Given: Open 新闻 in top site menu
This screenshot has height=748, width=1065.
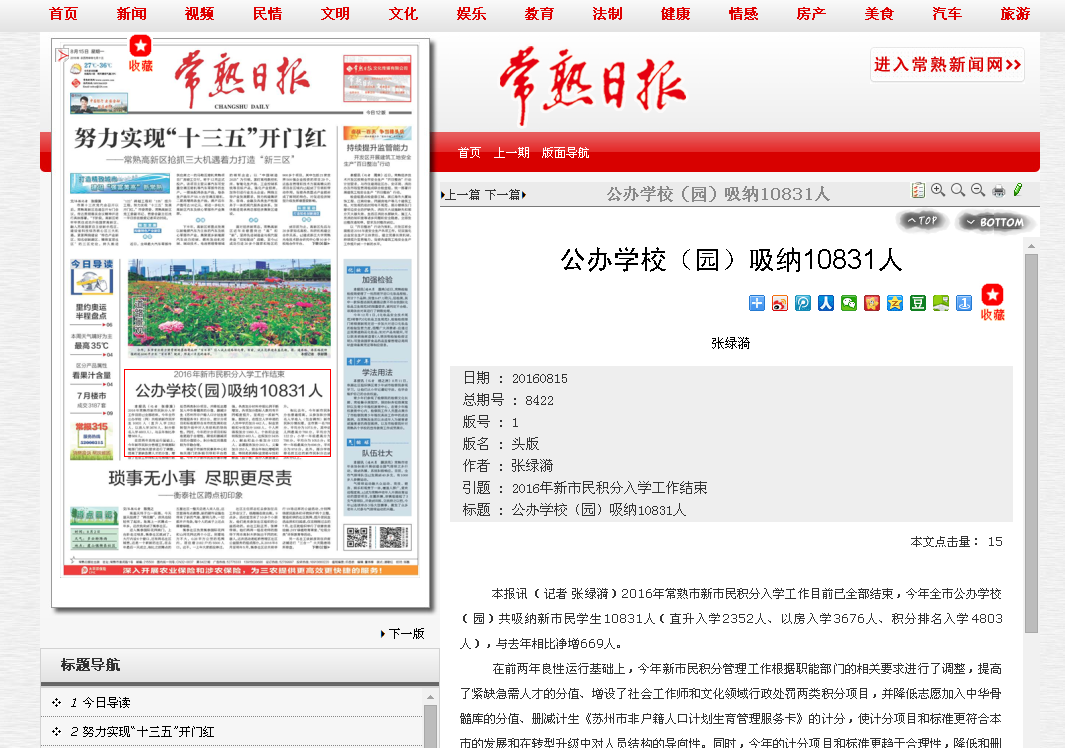Looking at the screenshot, I should pyautogui.click(x=131, y=14).
